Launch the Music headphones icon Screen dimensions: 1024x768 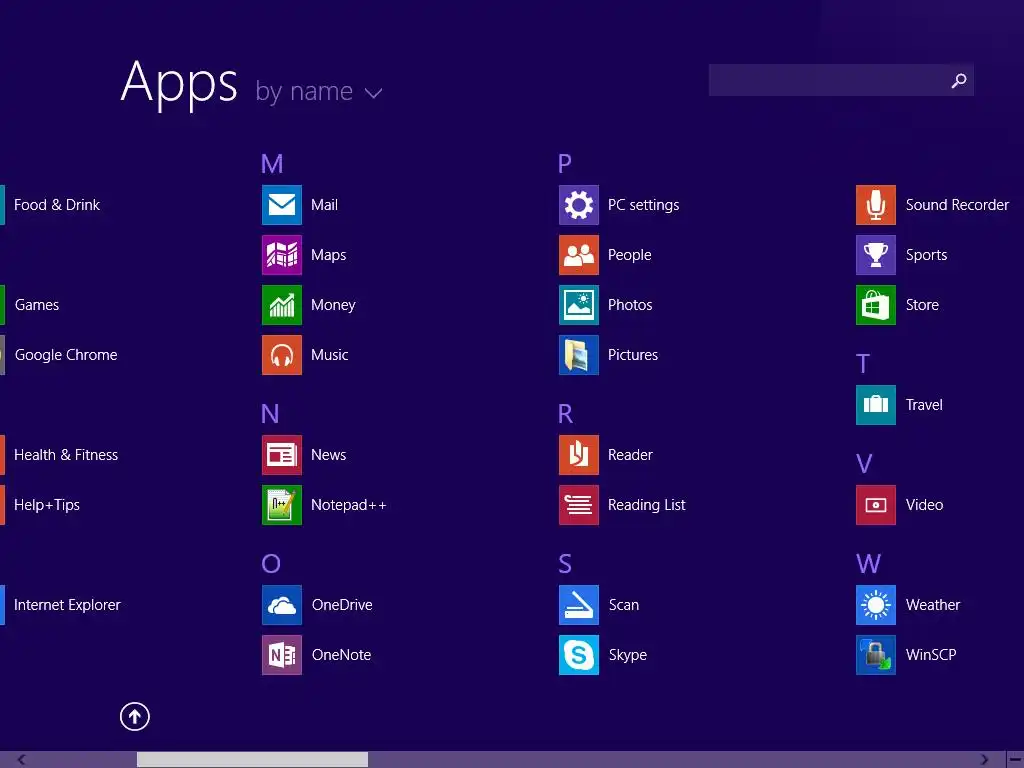282,355
